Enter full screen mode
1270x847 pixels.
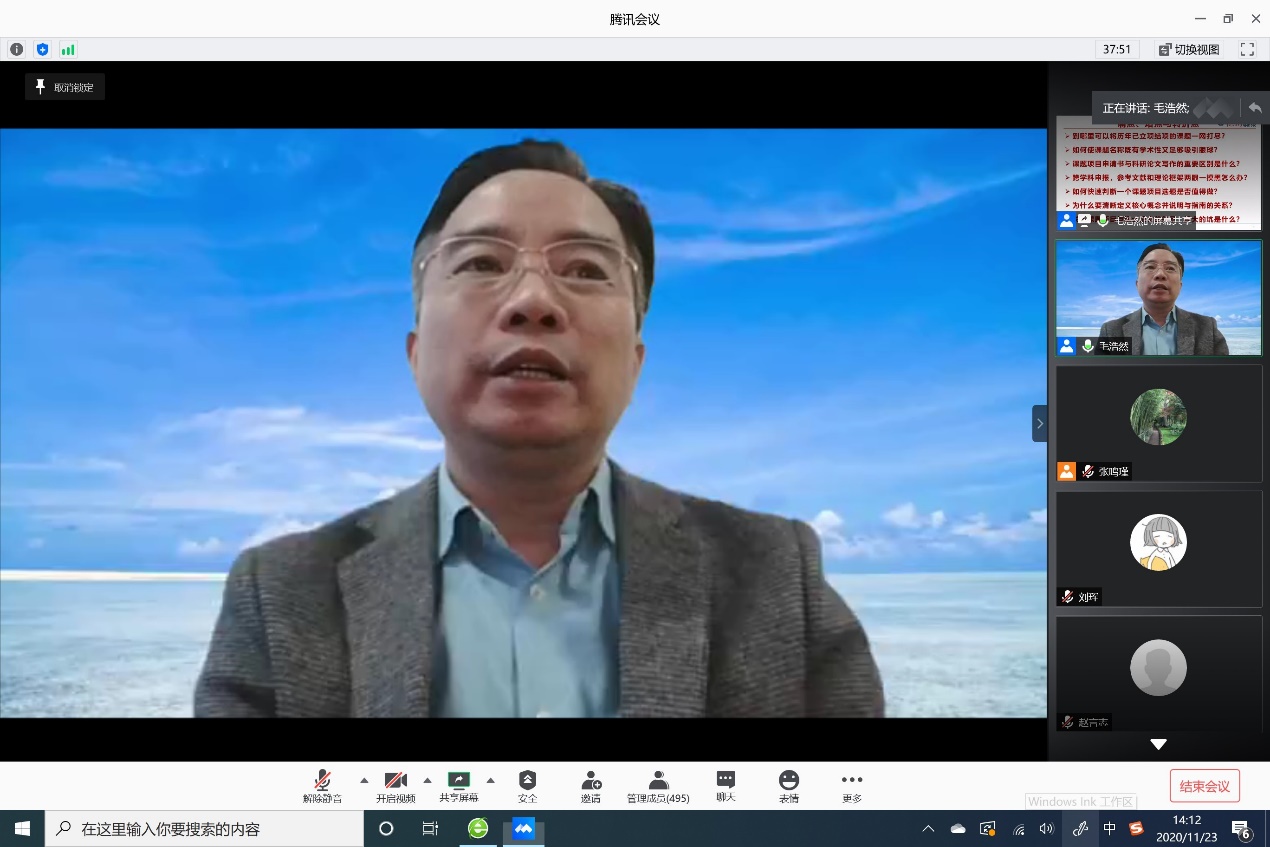(x=1247, y=49)
